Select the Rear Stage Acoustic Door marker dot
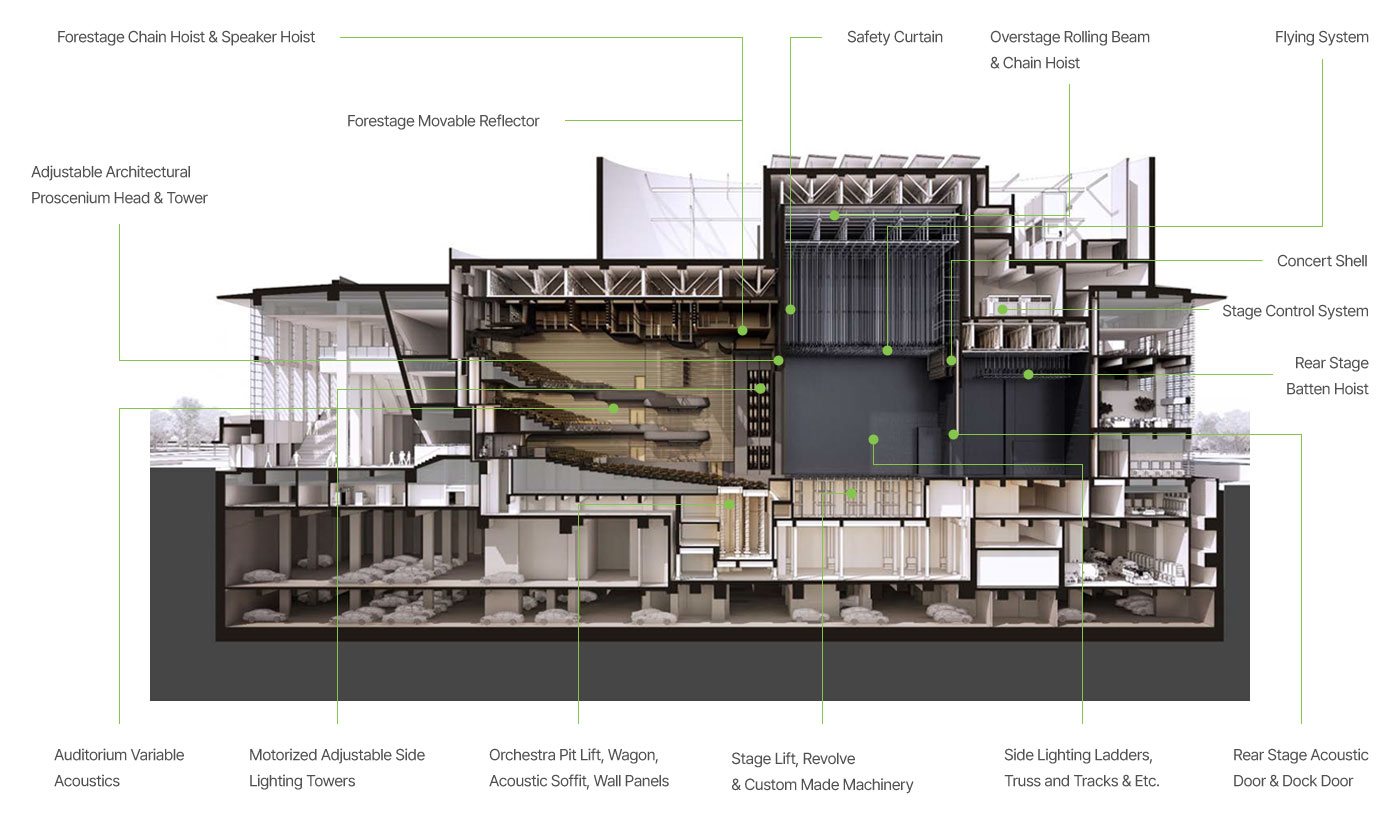This screenshot has width=1399, height=816. [953, 434]
